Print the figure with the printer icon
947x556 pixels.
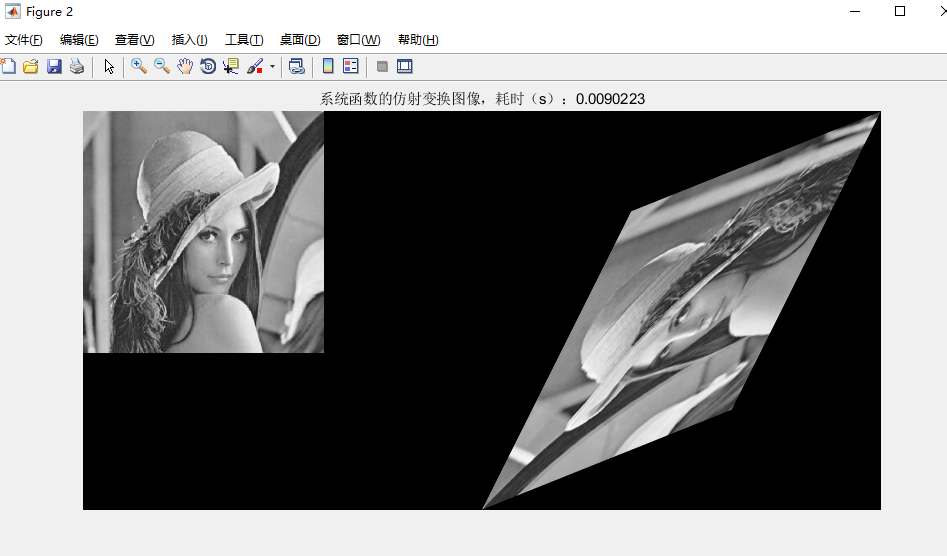(77, 66)
